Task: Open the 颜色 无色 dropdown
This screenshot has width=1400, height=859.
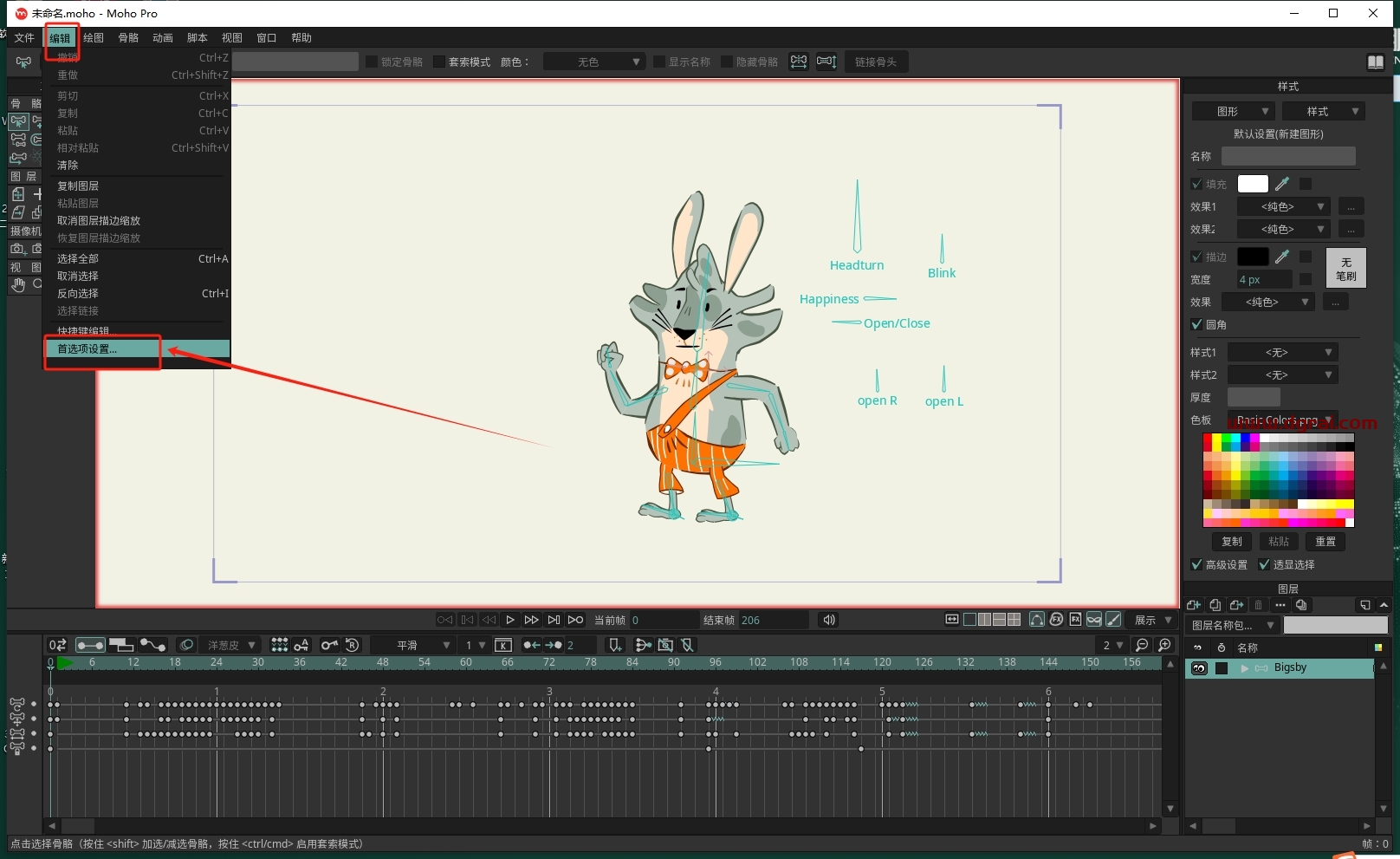Action: click(593, 62)
